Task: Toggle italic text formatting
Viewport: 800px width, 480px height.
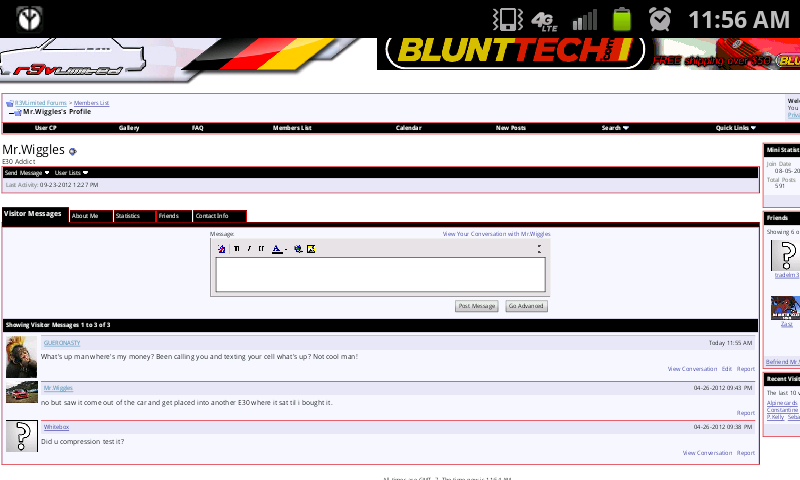Action: 249,248
